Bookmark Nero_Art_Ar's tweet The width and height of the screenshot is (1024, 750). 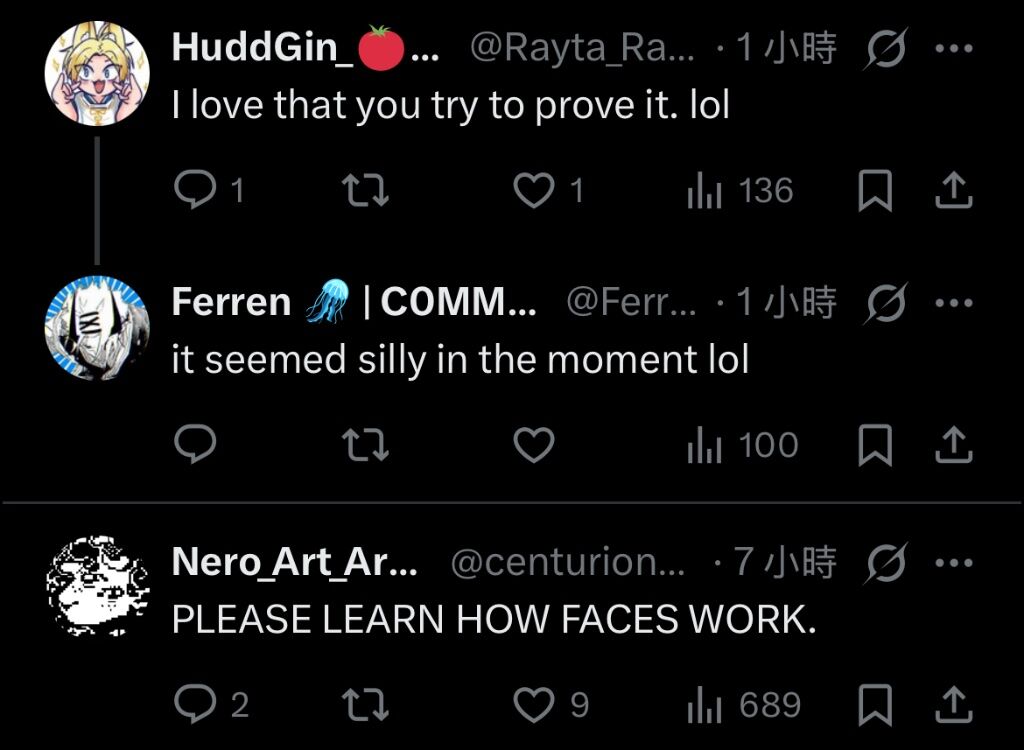[x=875, y=705]
